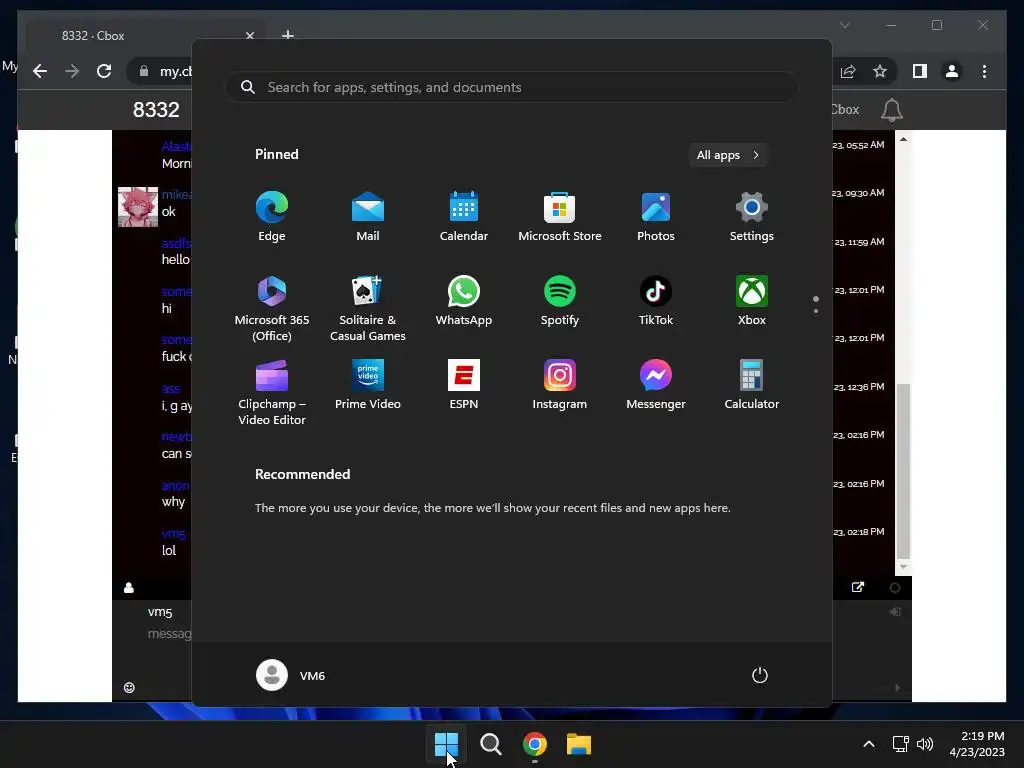The width and height of the screenshot is (1024, 768).
Task: Launch the Photos app
Action: pos(656,217)
